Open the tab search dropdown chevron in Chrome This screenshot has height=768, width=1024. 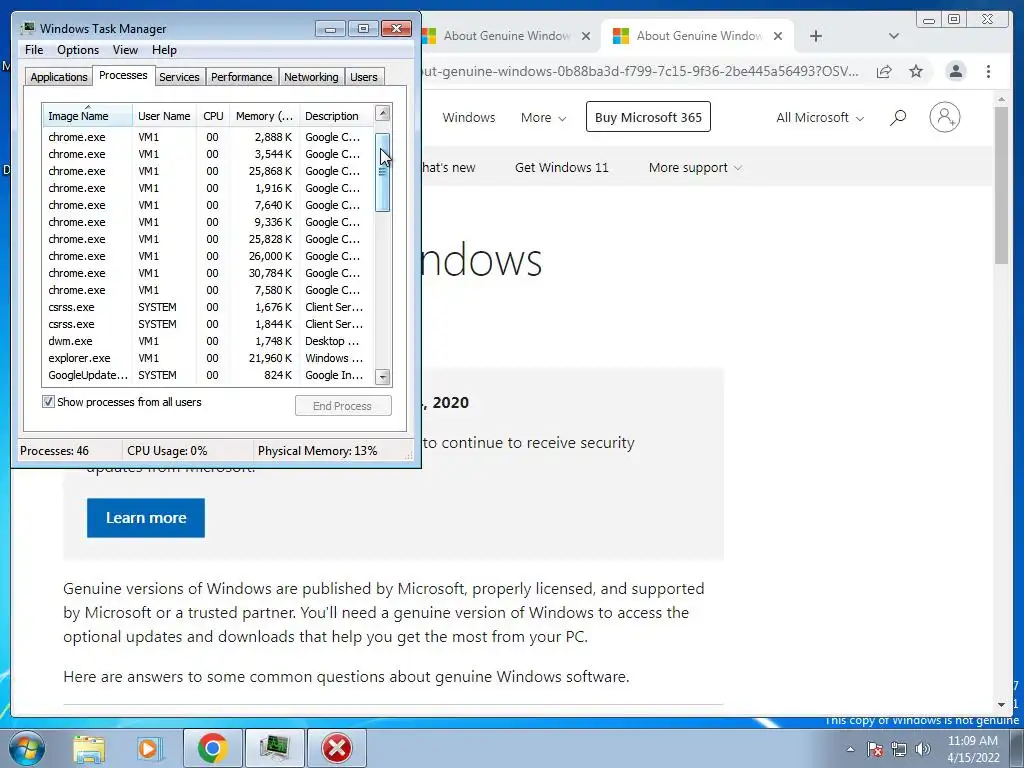(894, 36)
